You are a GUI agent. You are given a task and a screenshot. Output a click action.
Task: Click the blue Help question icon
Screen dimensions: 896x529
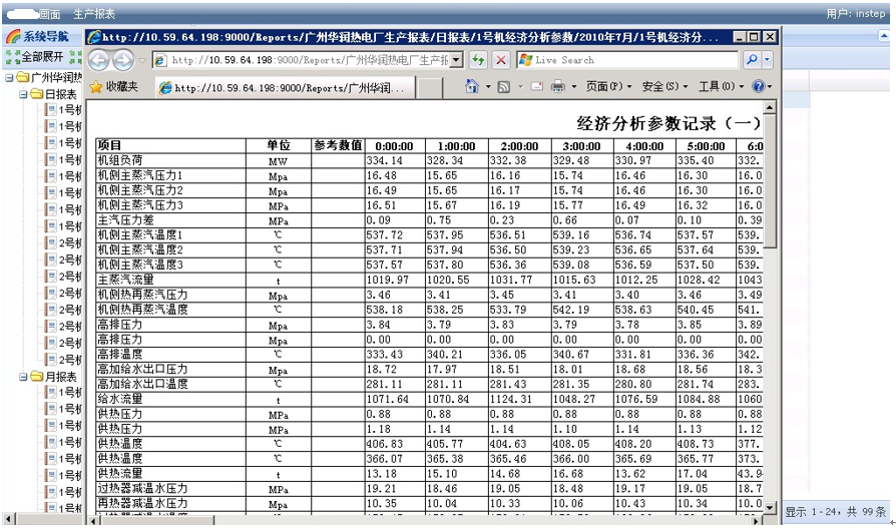(x=758, y=86)
